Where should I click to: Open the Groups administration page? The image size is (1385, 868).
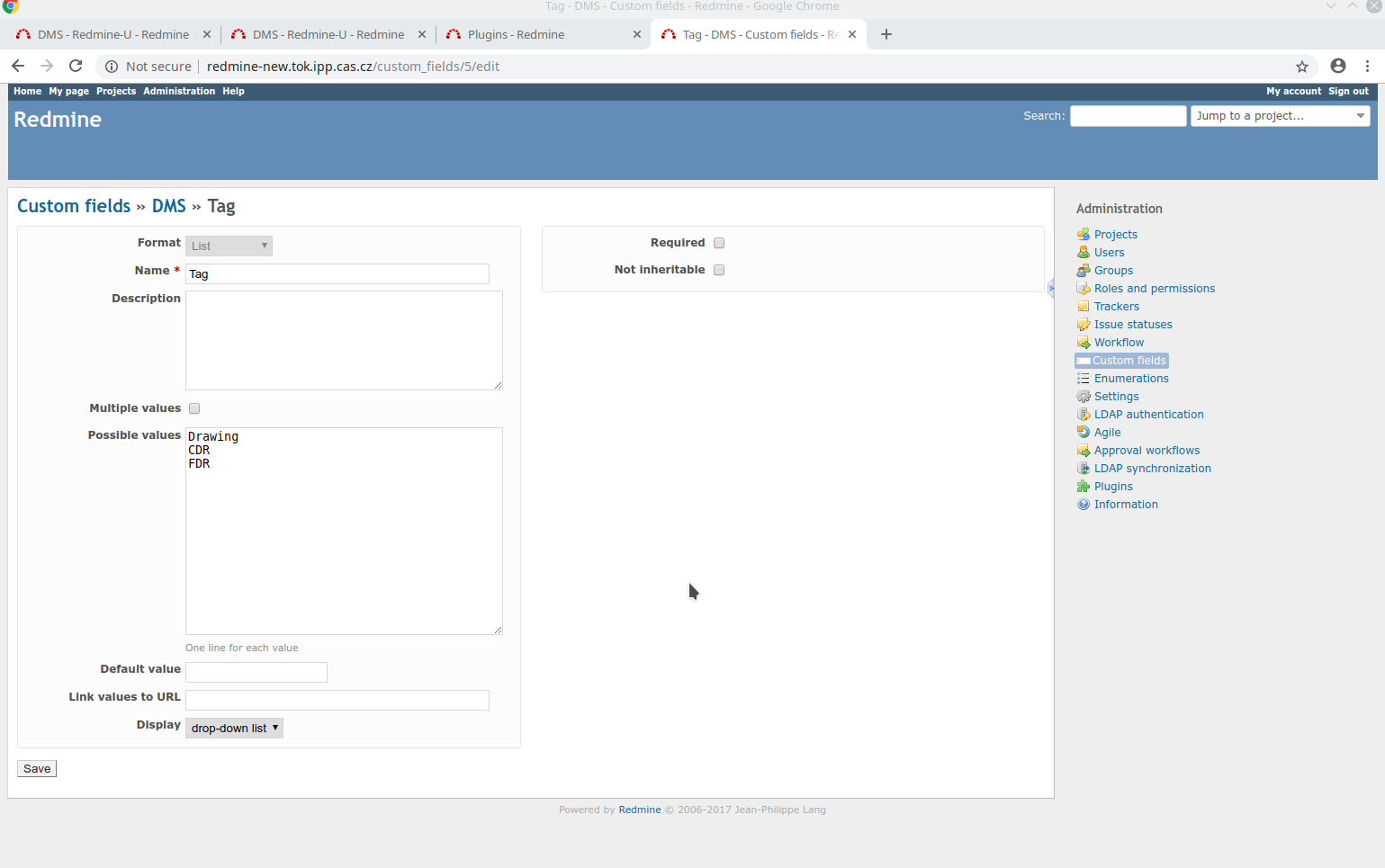(1112, 270)
